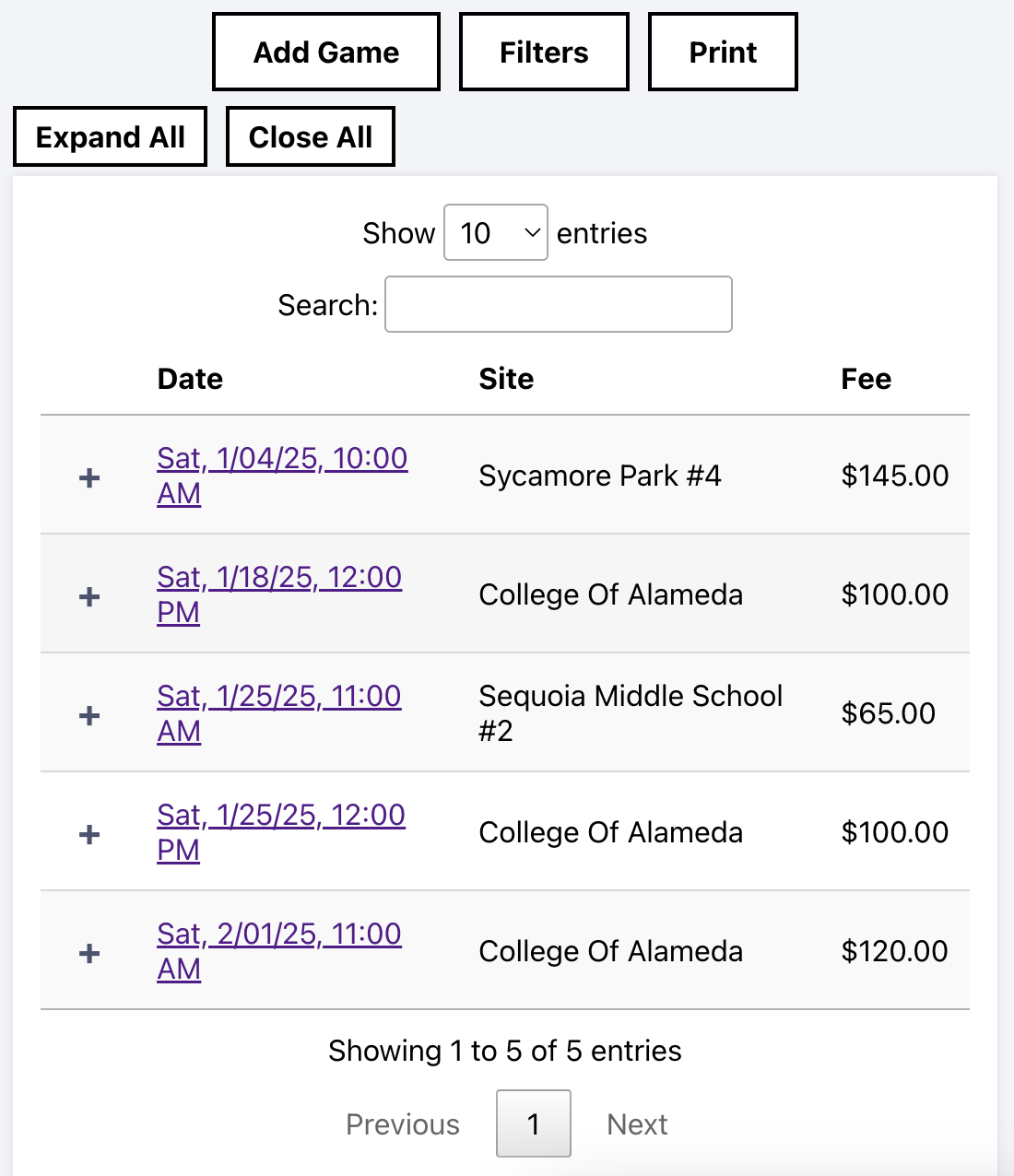Viewport: 1014px width, 1176px height.
Task: Select page 1 in pagination
Action: coord(534,1123)
